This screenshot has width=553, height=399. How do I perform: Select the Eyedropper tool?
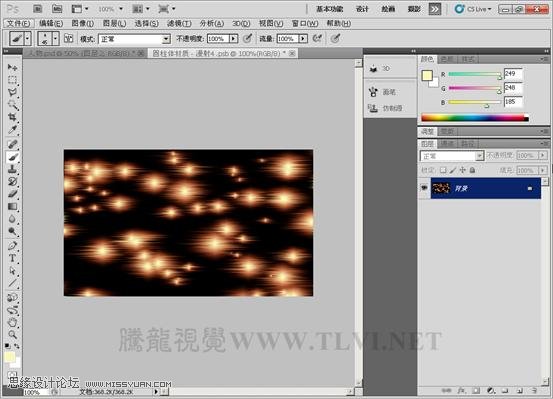tap(13, 129)
